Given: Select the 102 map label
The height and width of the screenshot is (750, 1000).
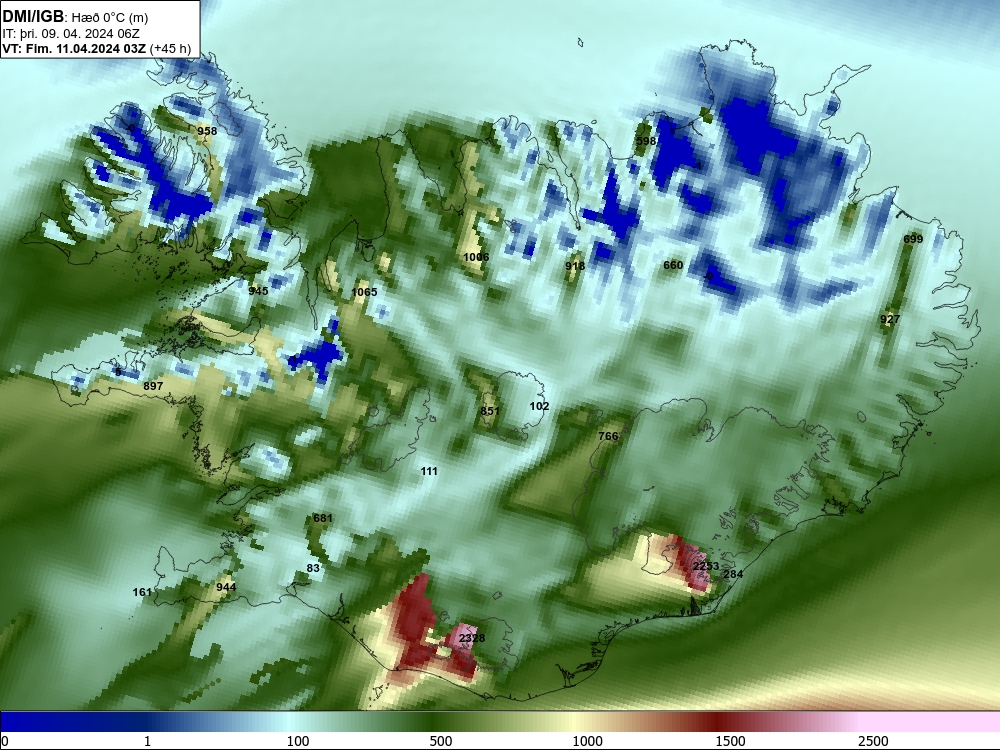Looking at the screenshot, I should (x=539, y=406).
